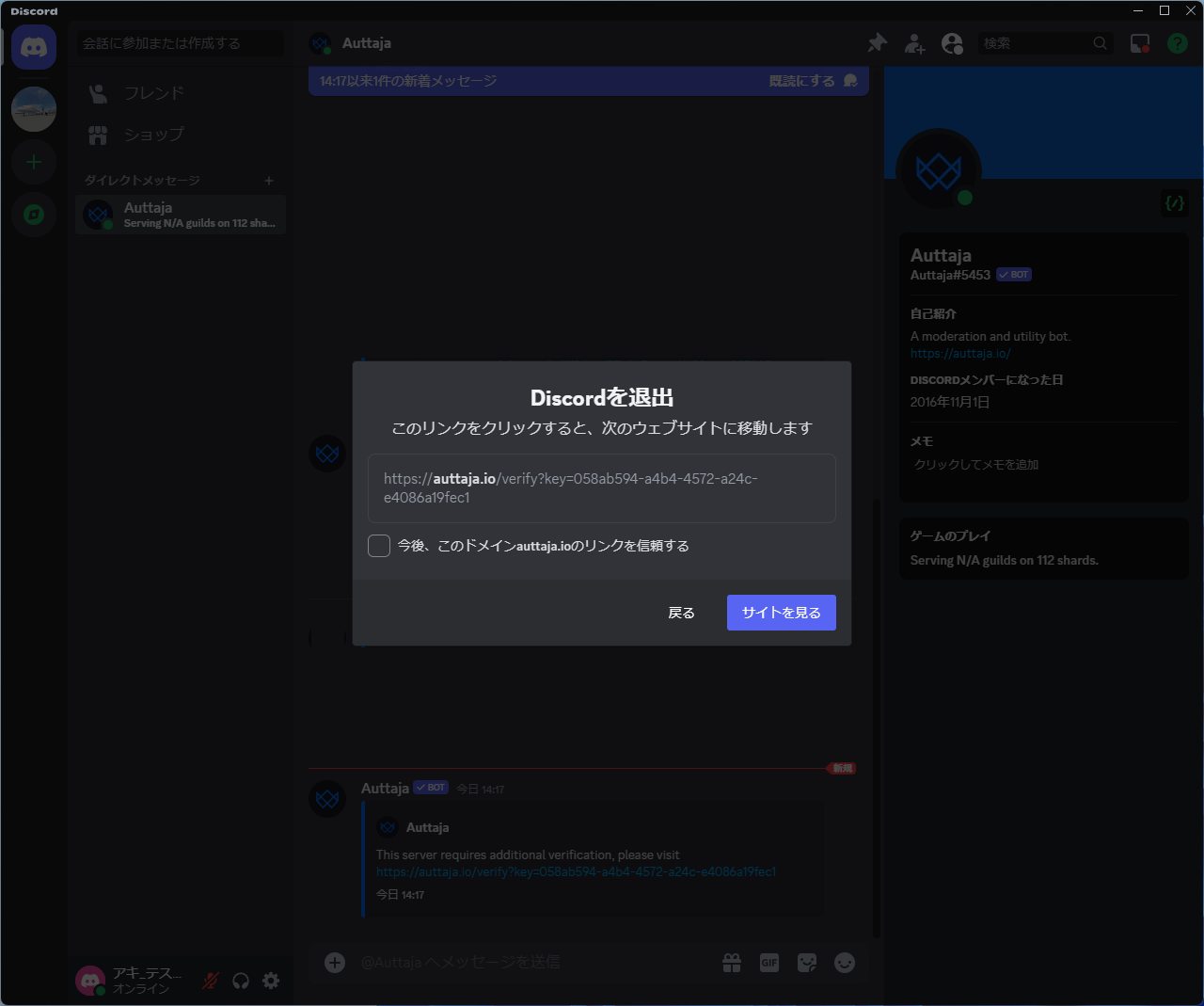Open the https://auttaja.io/ link in the bio
Screen dimensions: 1204x1006
[x=960, y=353]
